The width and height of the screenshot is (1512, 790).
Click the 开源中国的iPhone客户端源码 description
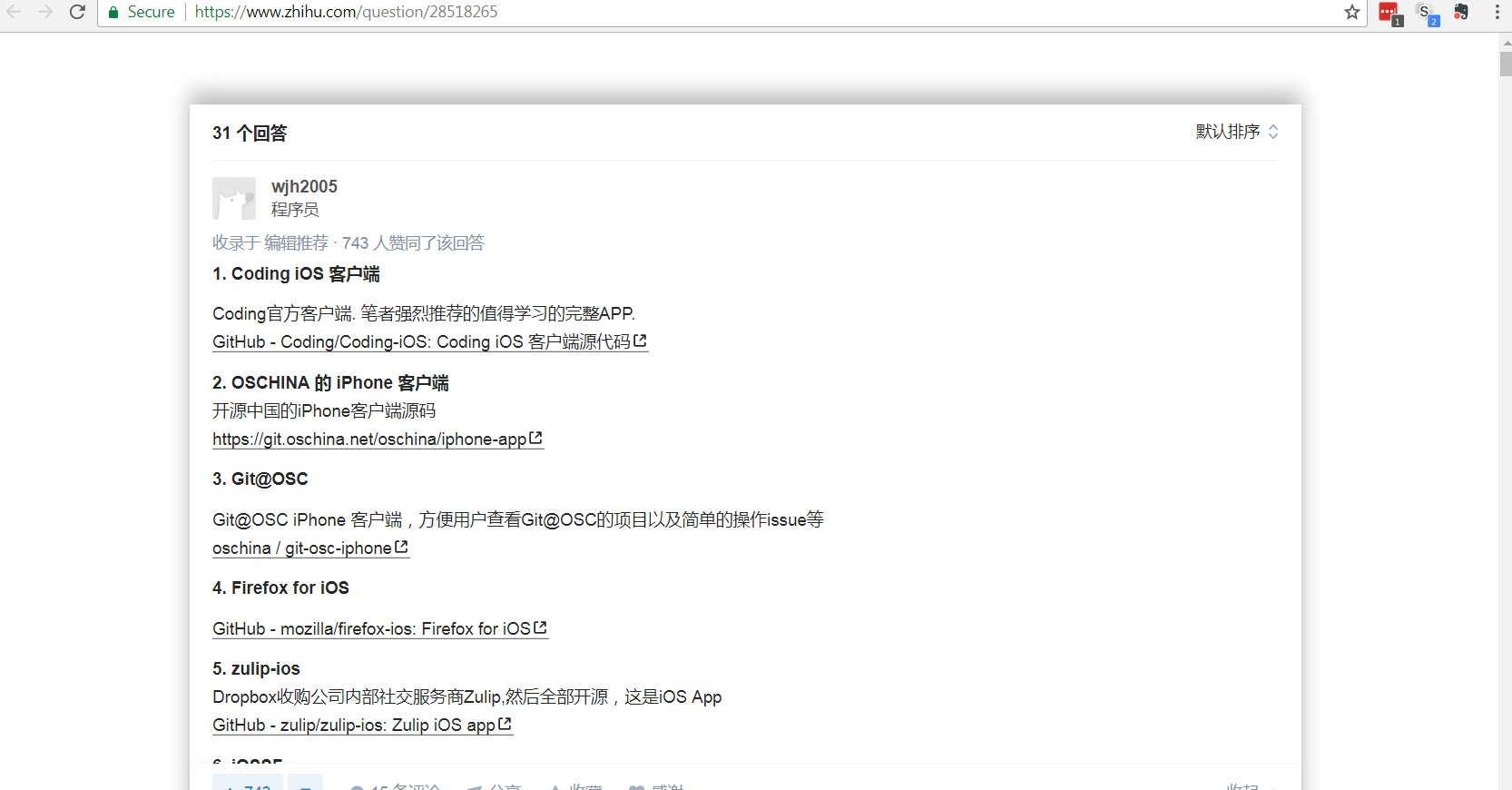[324, 410]
